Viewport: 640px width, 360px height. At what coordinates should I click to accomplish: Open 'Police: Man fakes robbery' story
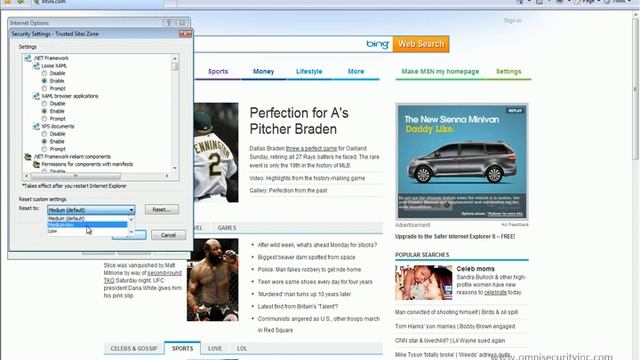tap(309, 269)
